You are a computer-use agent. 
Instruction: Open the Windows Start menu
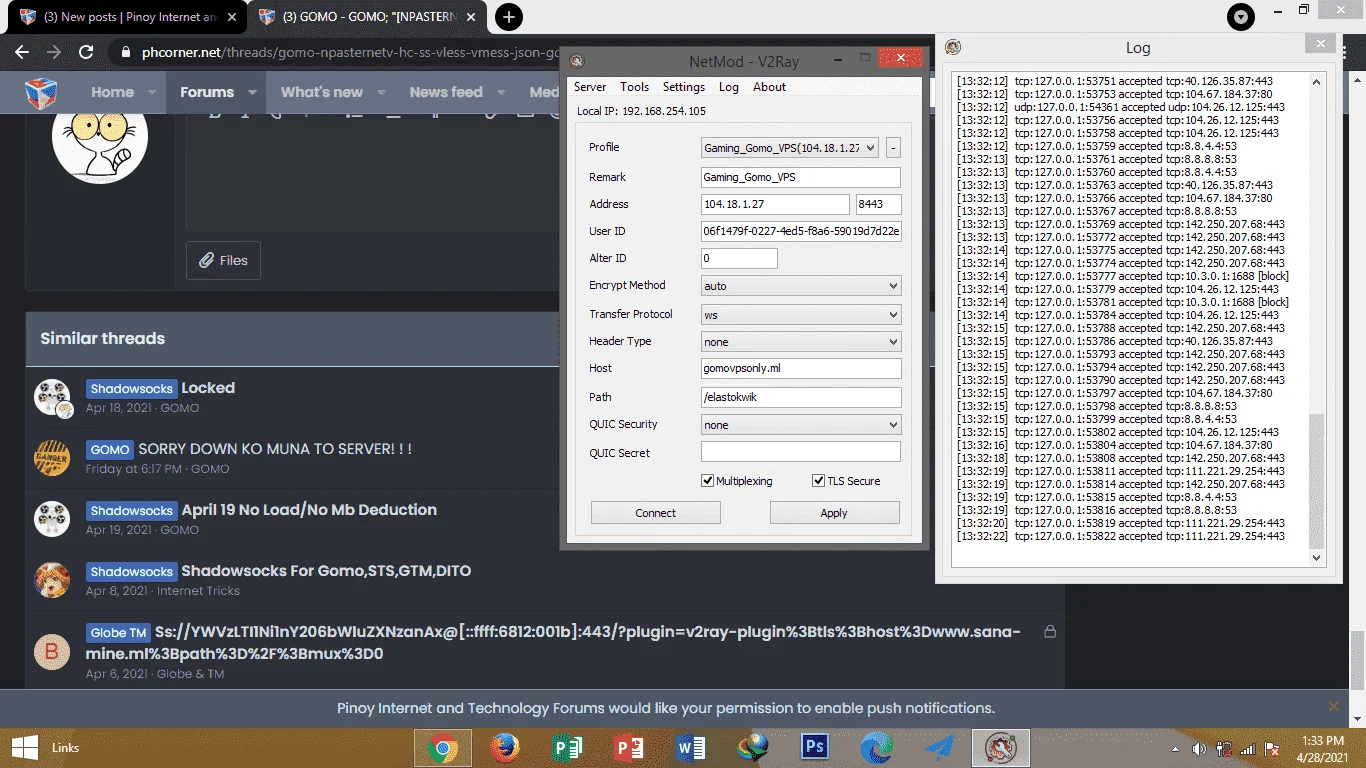click(x=25, y=747)
